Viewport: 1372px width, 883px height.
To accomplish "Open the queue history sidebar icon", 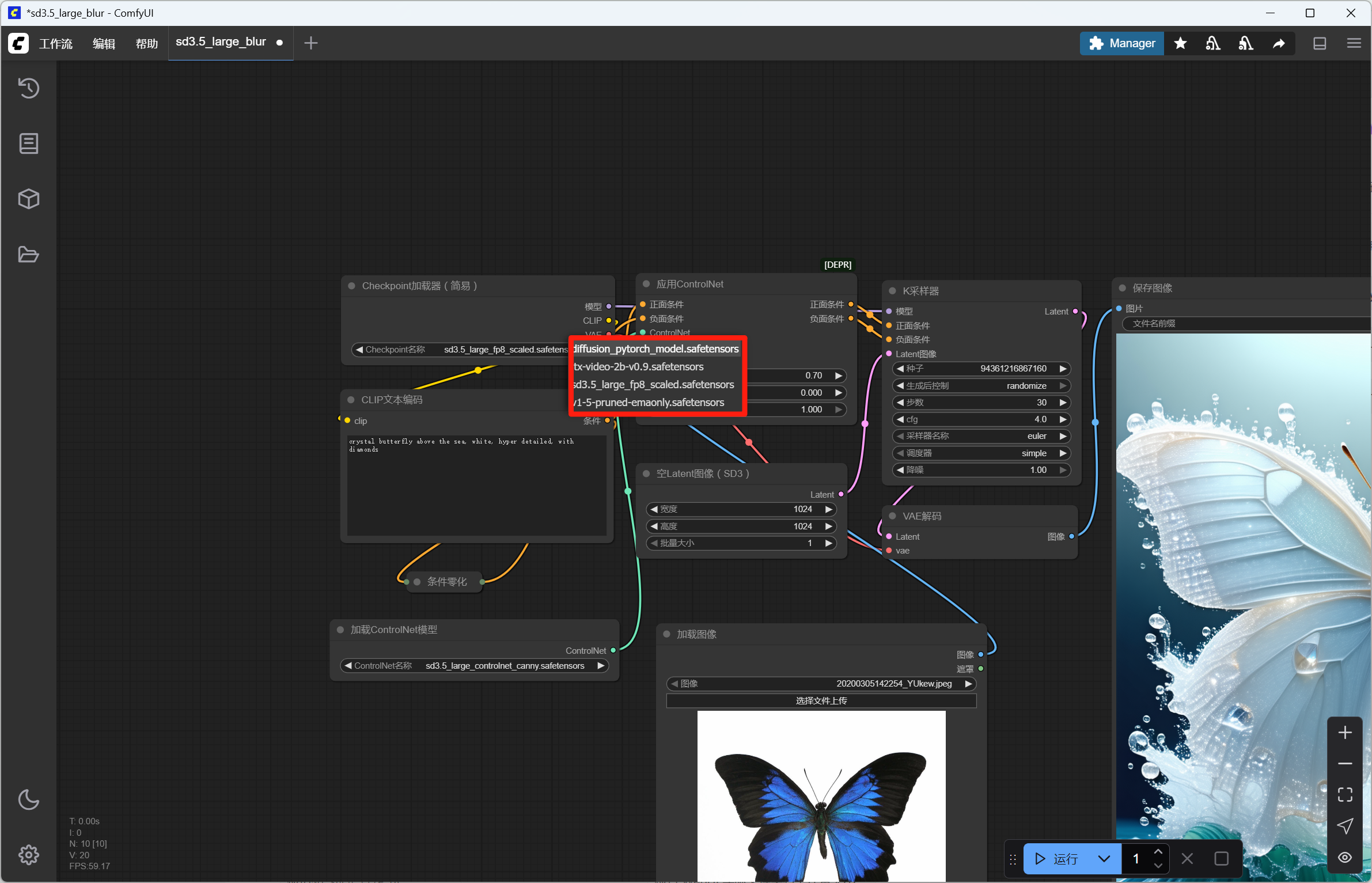I will tap(29, 88).
